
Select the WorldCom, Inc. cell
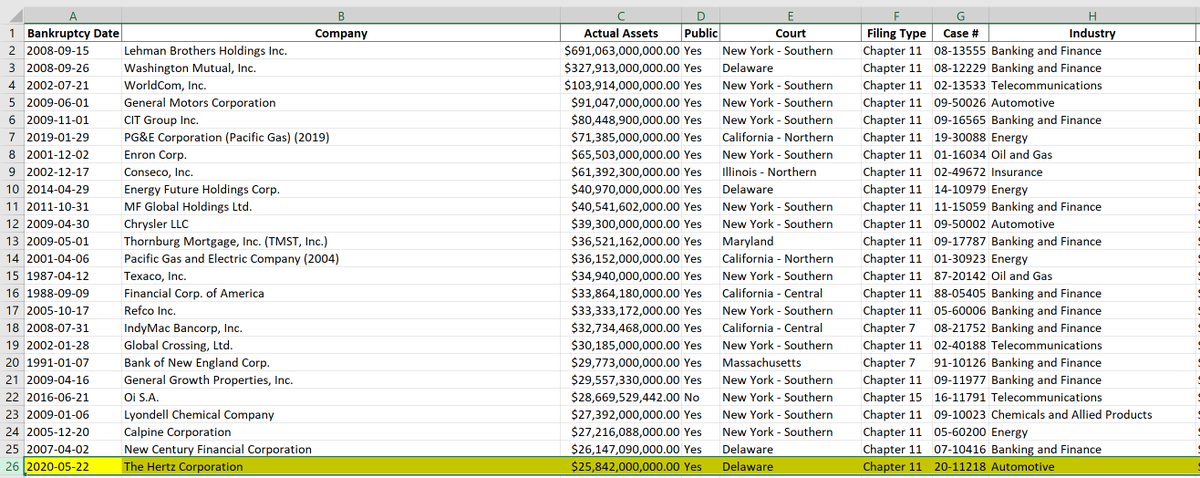click(341, 85)
